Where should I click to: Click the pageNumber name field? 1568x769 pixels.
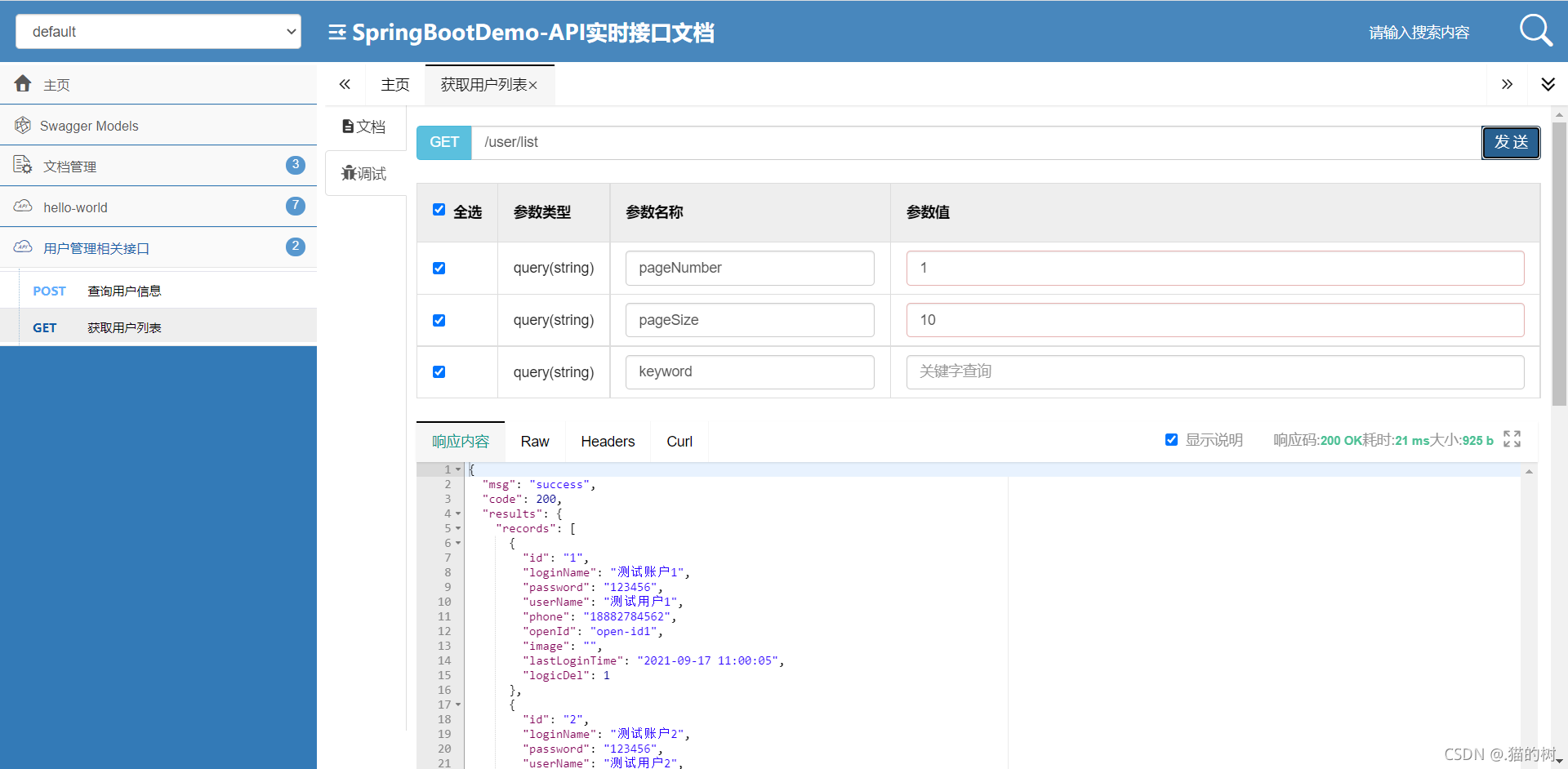(x=750, y=268)
